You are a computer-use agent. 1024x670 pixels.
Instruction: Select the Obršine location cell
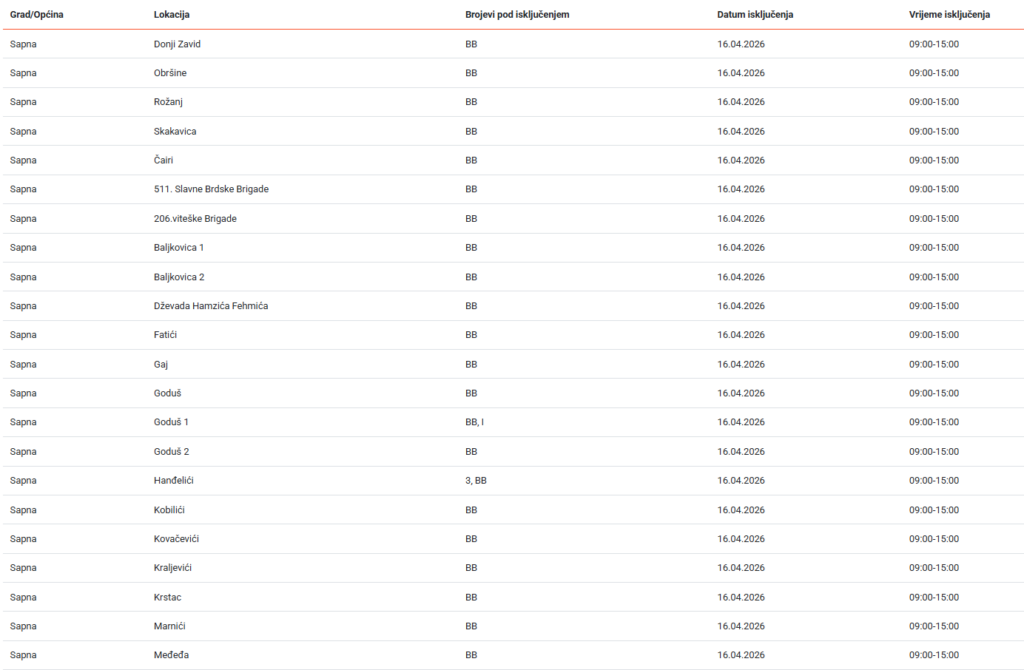click(x=170, y=73)
